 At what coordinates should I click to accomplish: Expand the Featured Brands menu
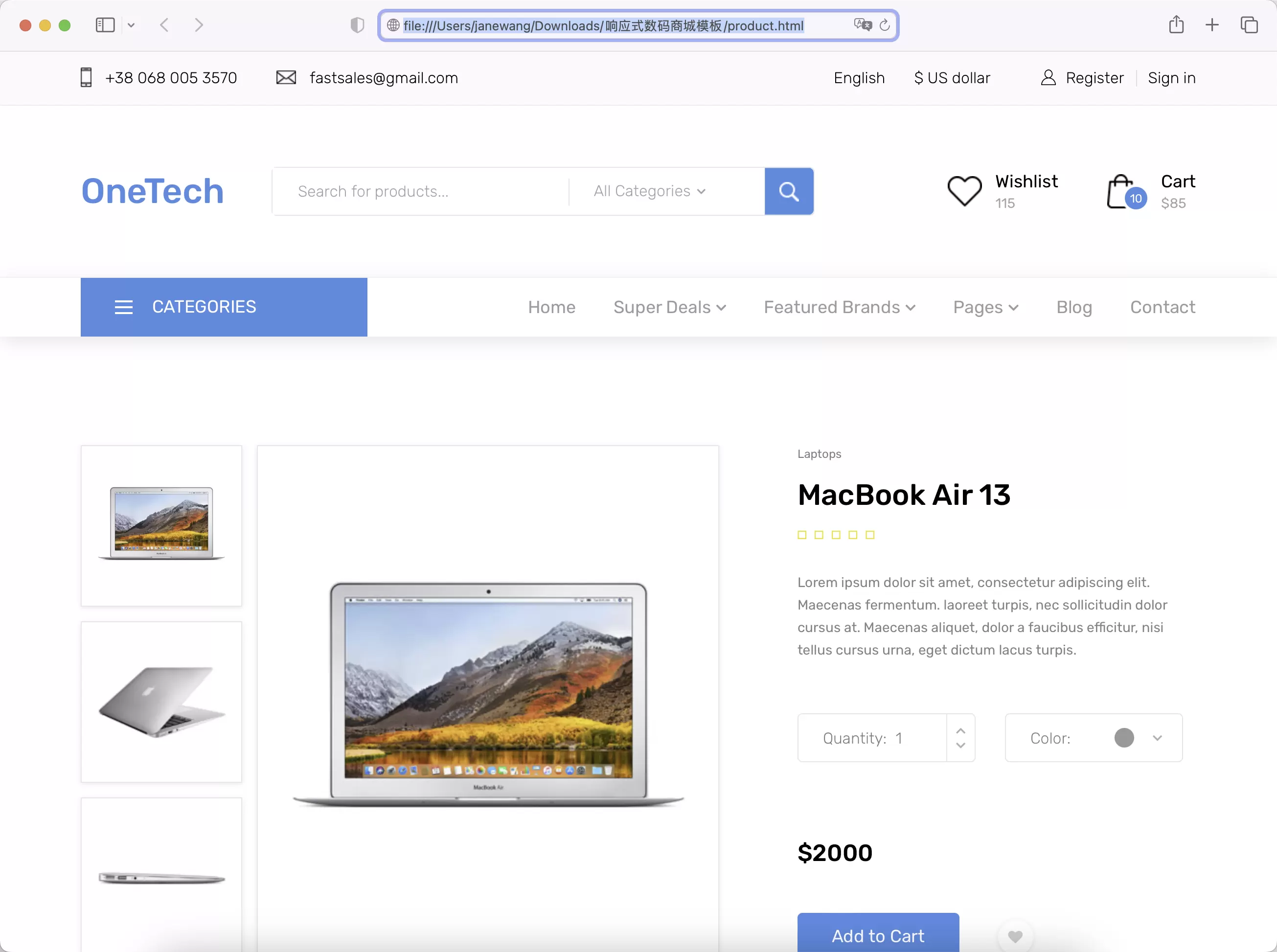[840, 307]
